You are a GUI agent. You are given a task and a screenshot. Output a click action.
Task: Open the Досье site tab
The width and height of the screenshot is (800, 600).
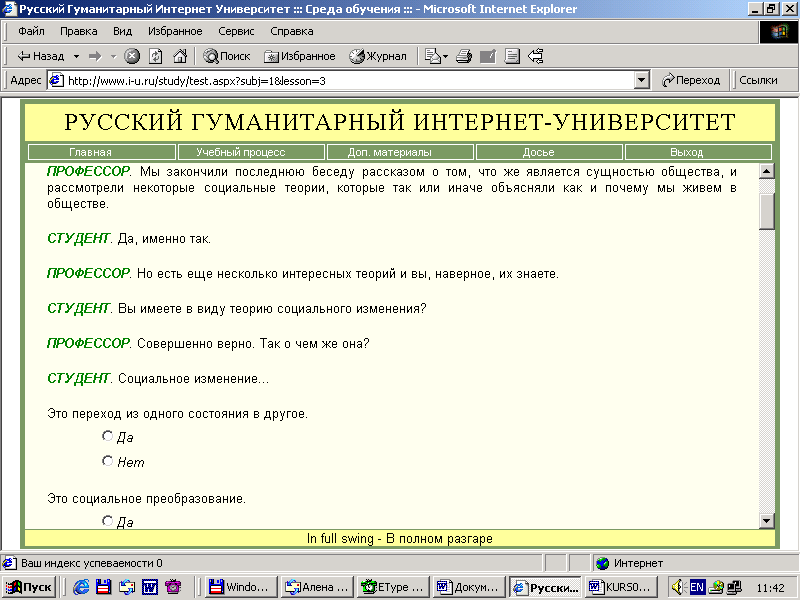click(549, 152)
